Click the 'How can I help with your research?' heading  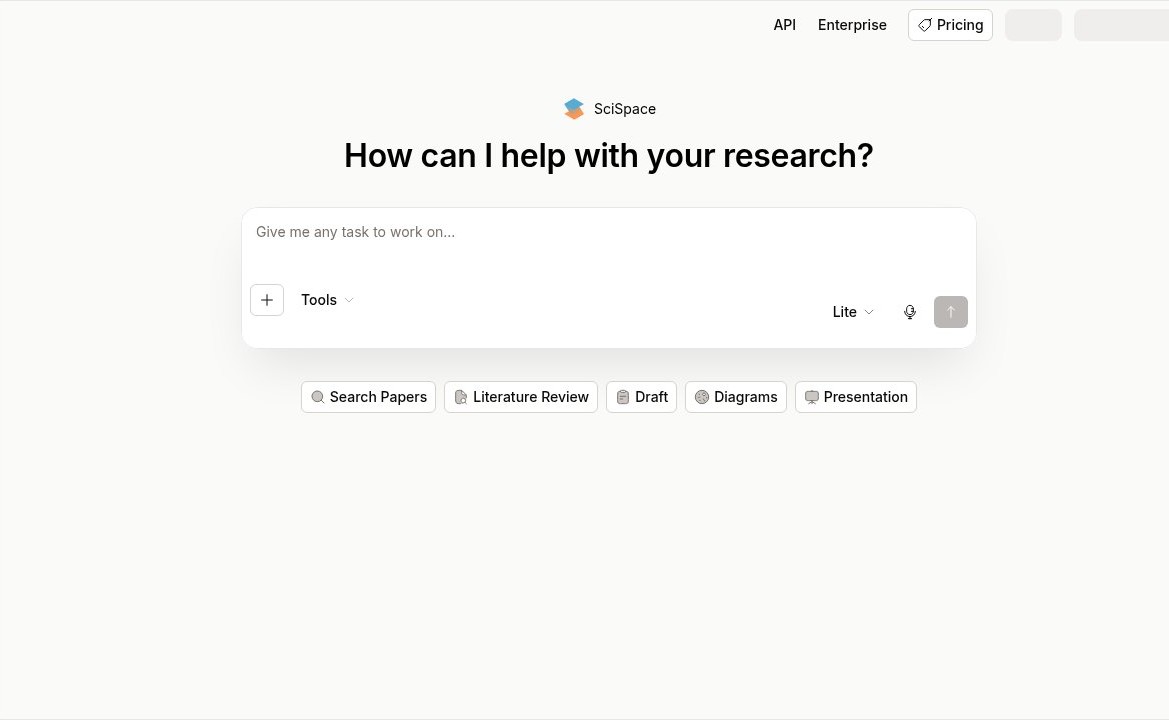608,156
